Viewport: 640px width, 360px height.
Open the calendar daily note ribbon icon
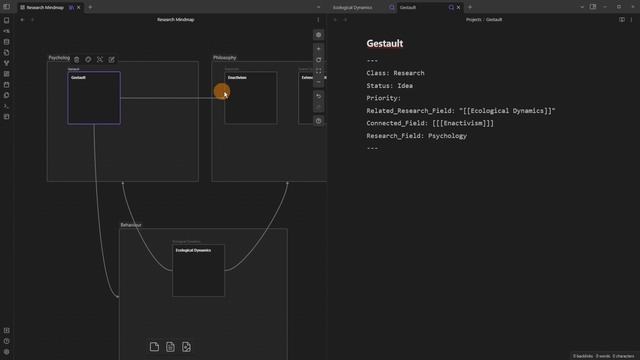[x=7, y=84]
